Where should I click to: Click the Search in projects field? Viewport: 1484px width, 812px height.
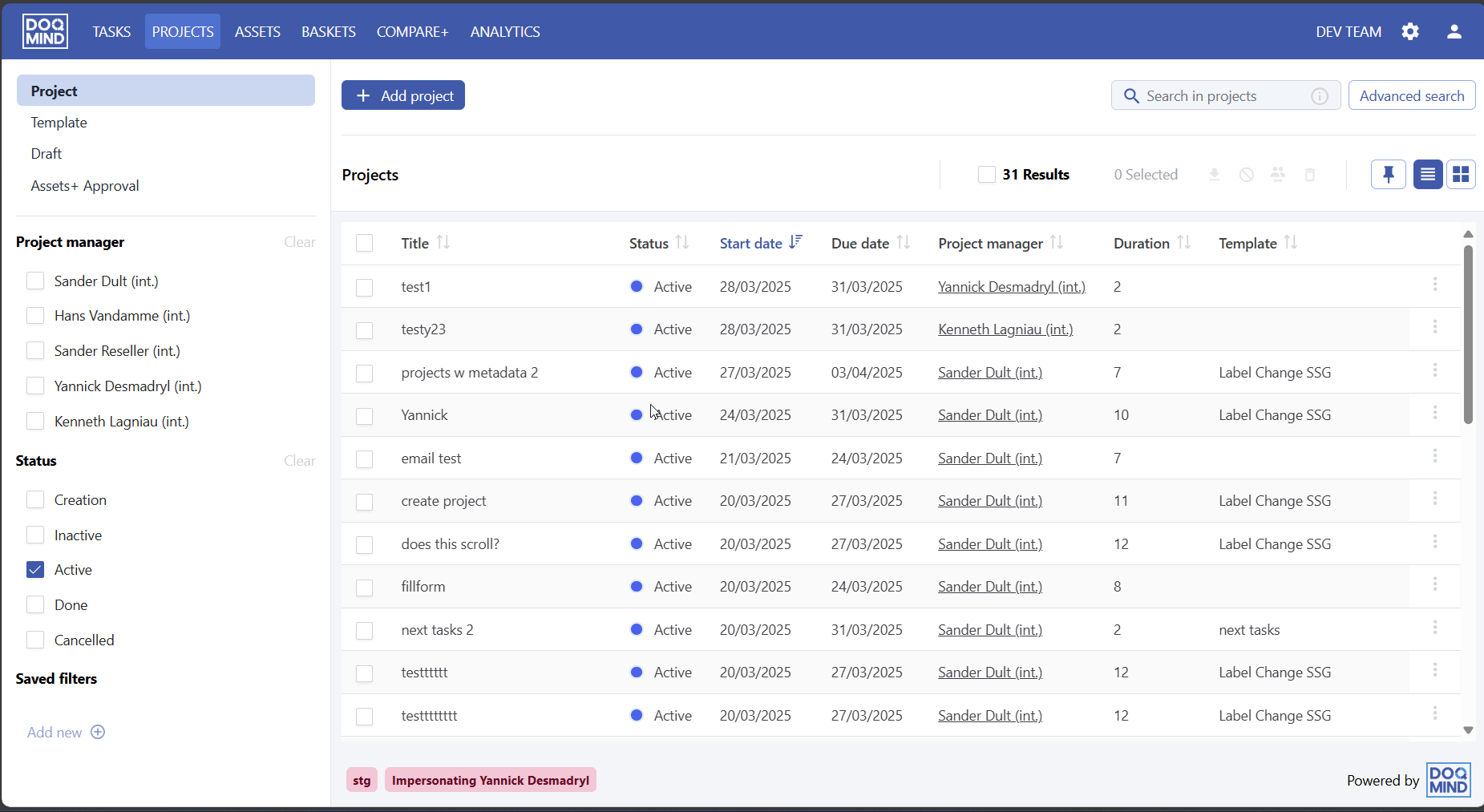click(1219, 96)
